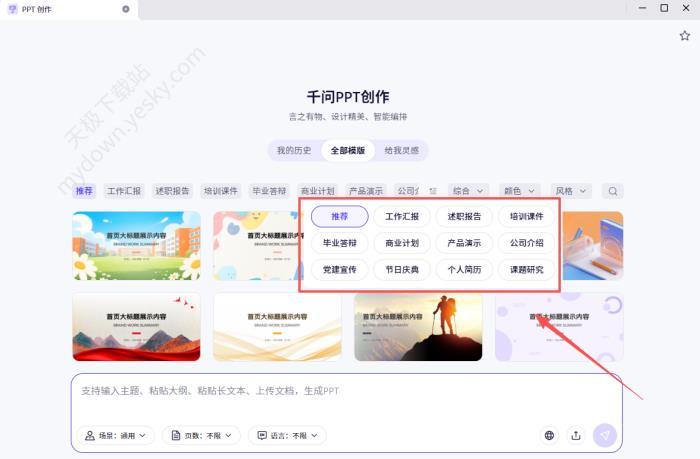Switch to the 我的历史 tab
The width and height of the screenshot is (700, 459).
pos(294,151)
